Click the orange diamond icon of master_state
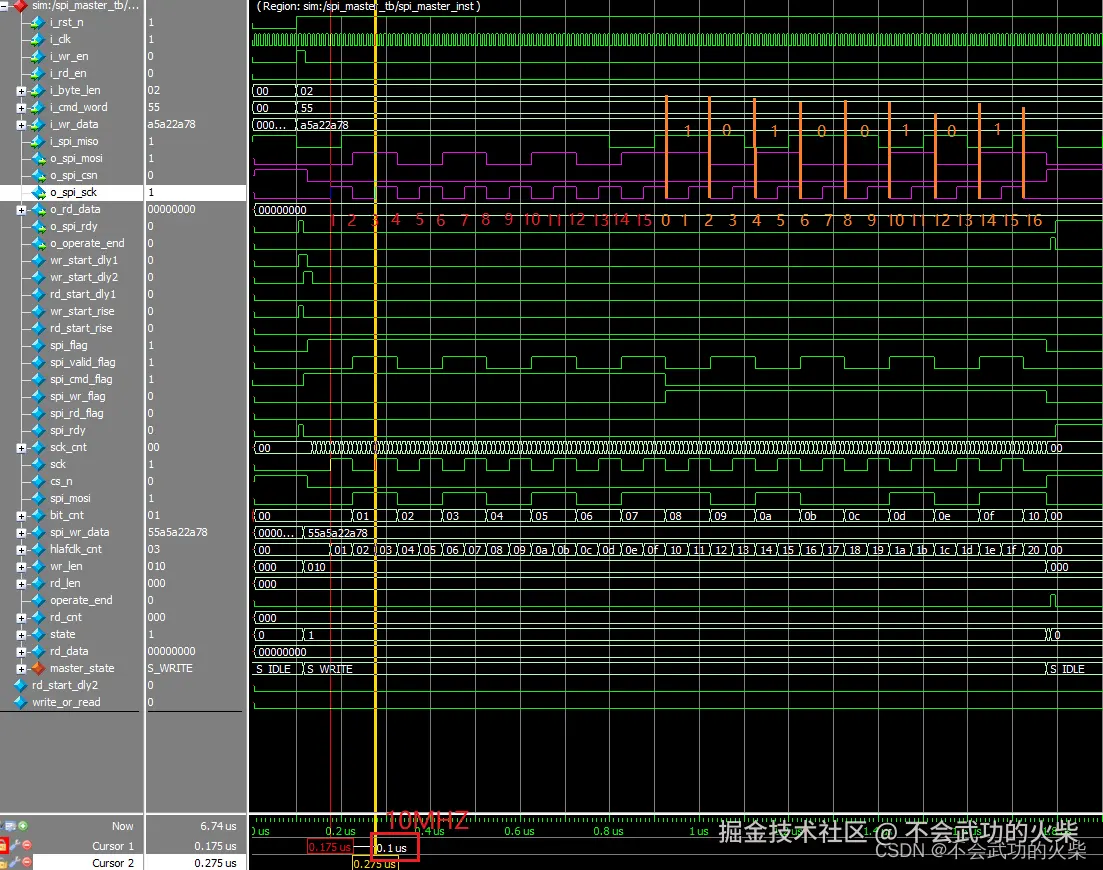 point(38,668)
